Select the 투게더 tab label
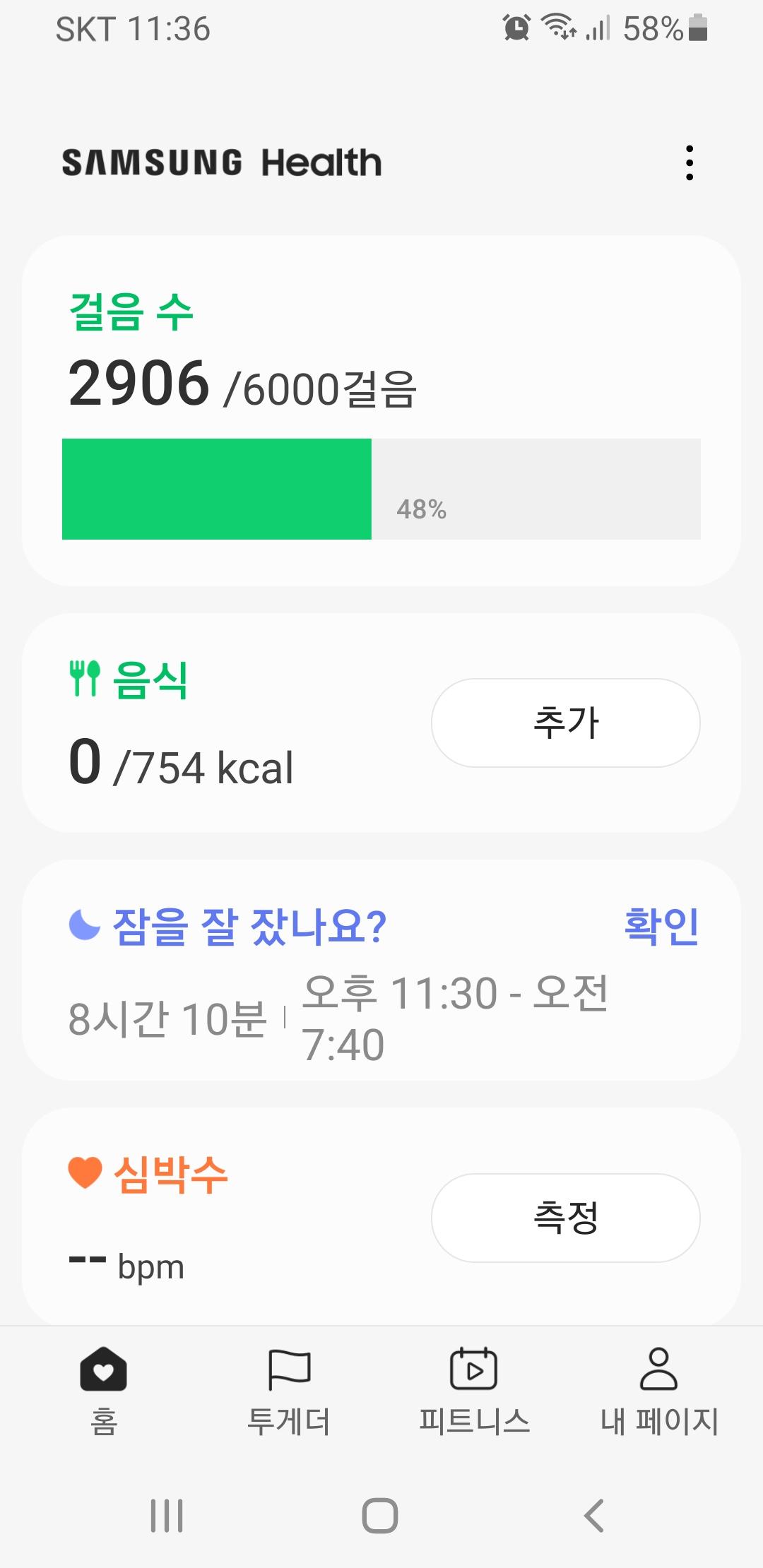Image resolution: width=763 pixels, height=1568 pixels. click(x=289, y=1421)
